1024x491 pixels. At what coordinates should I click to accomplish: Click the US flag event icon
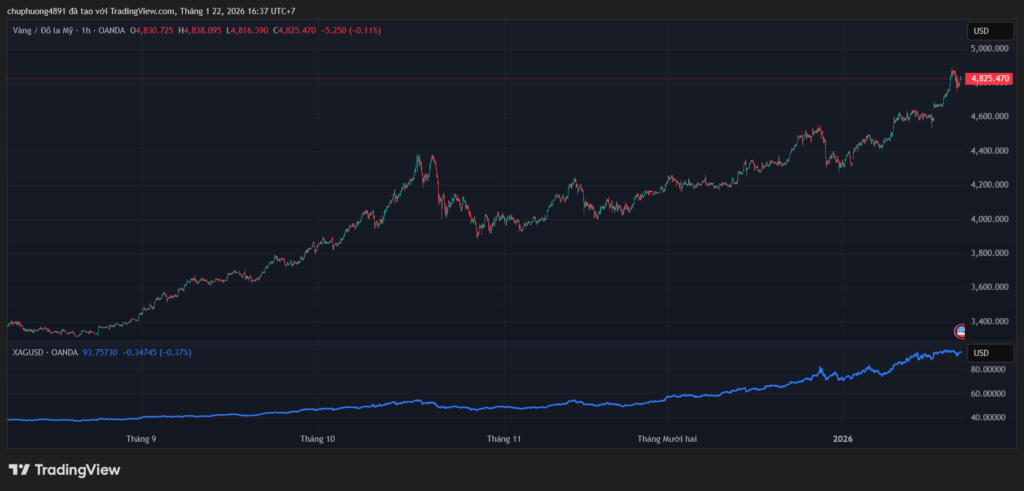pos(960,331)
